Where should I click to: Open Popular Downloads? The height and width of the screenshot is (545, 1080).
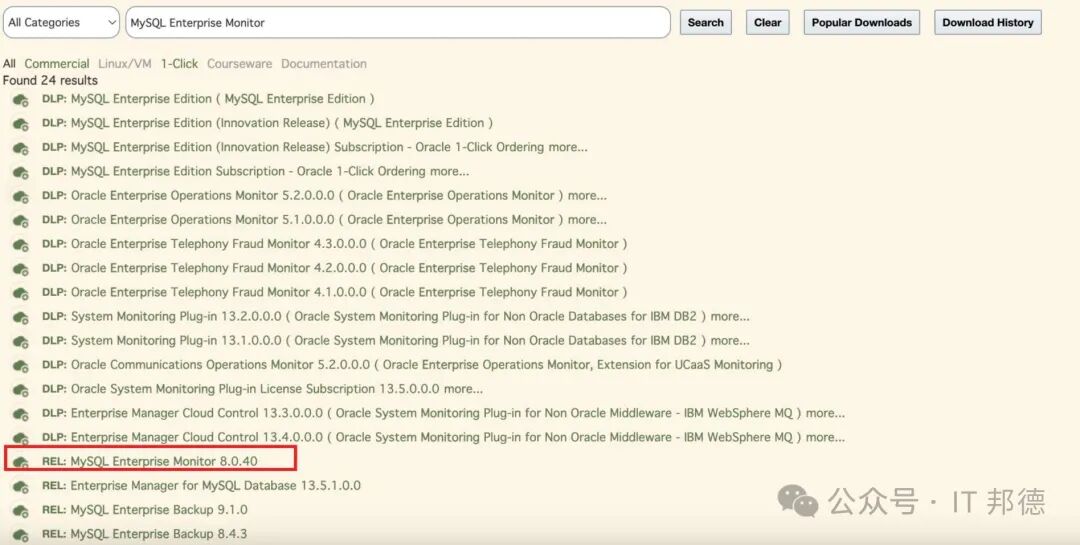point(862,23)
